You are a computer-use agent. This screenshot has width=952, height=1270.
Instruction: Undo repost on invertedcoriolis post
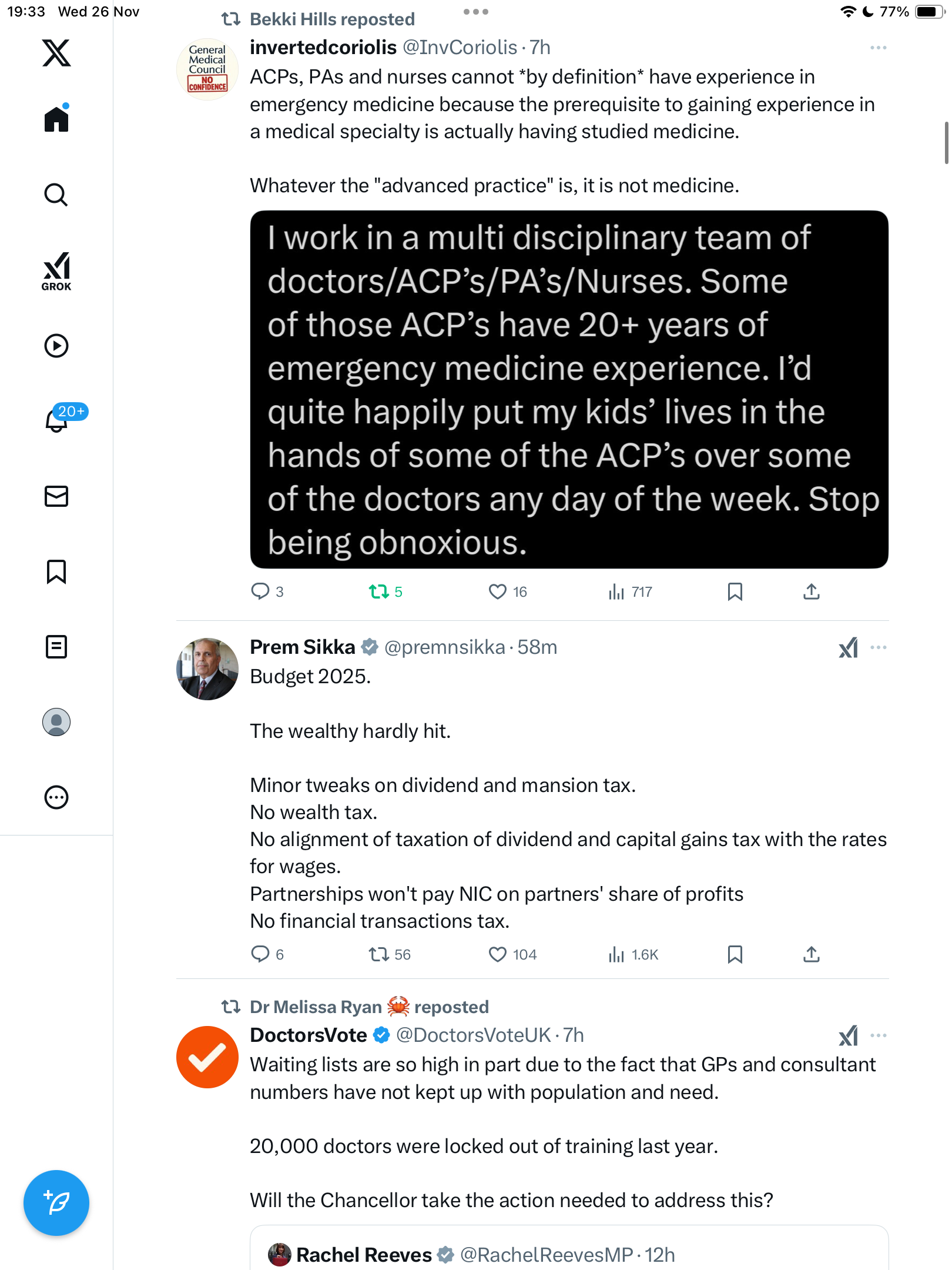click(x=379, y=591)
